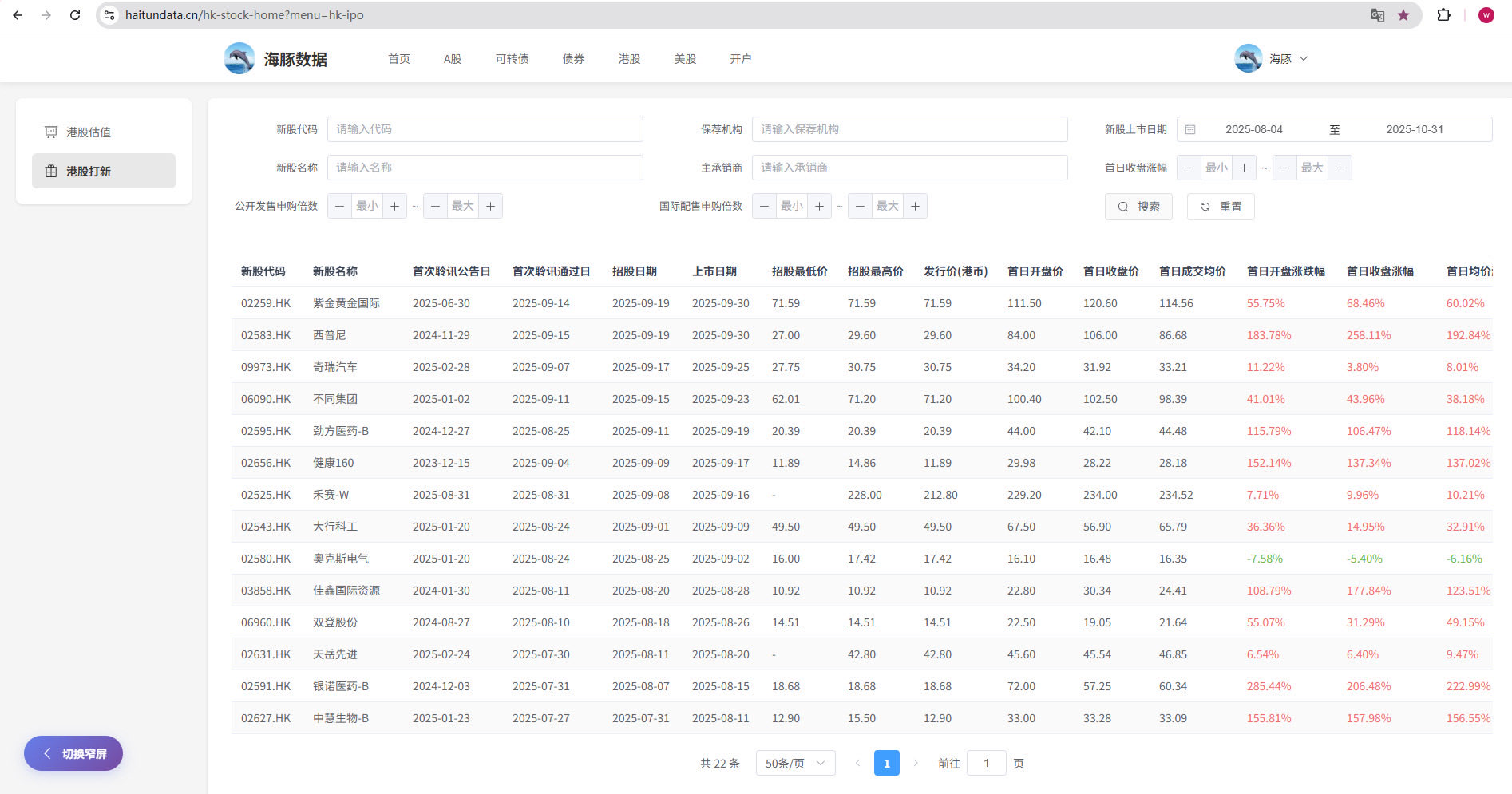The width and height of the screenshot is (1512, 794).
Task: Increase the 国际配售申购倍数 maximum value
Action: [x=915, y=206]
